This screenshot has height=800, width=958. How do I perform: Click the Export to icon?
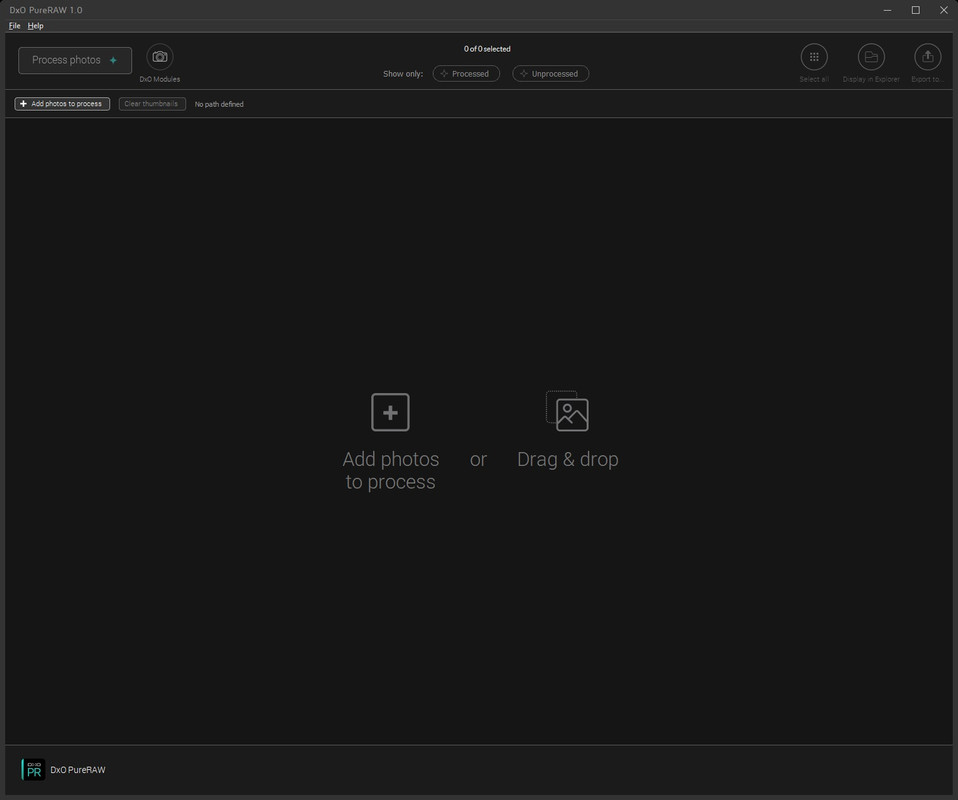click(927, 57)
